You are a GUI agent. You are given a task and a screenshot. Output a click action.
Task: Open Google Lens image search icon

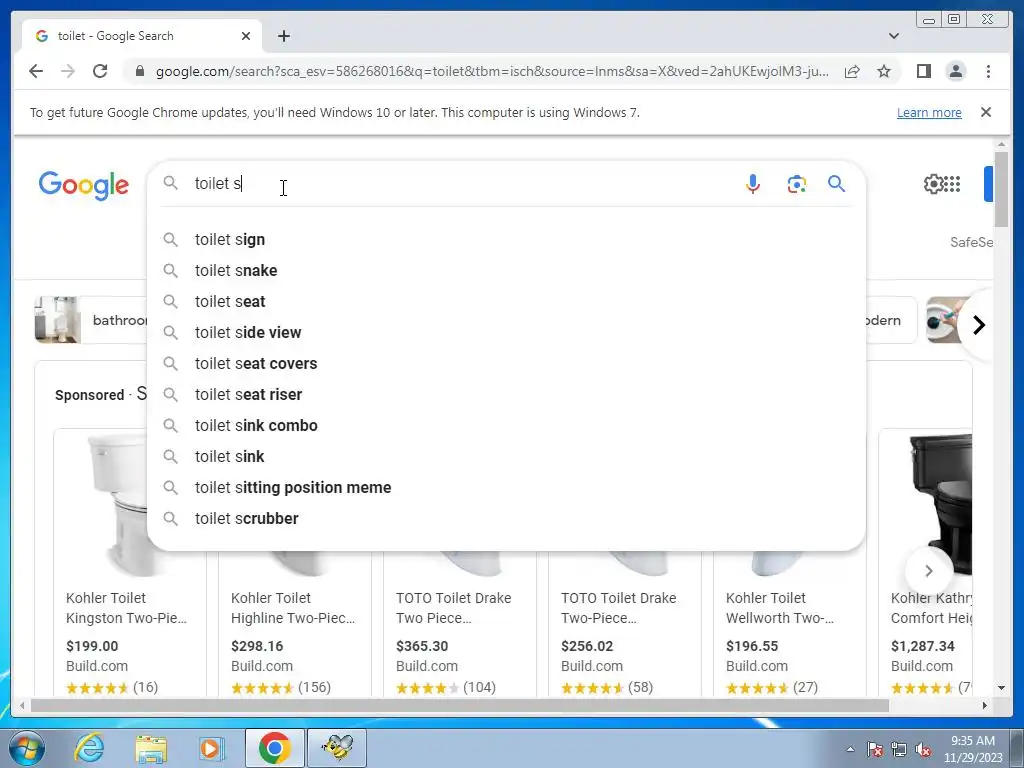click(x=796, y=184)
